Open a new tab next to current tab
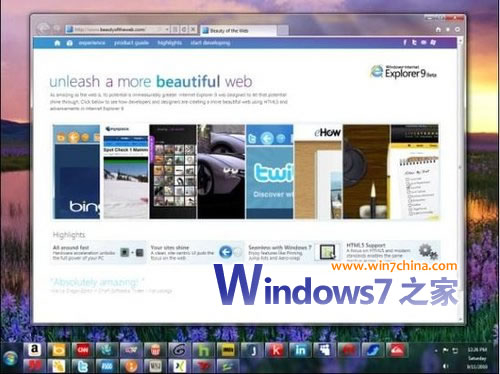The image size is (500, 374). [x=283, y=31]
